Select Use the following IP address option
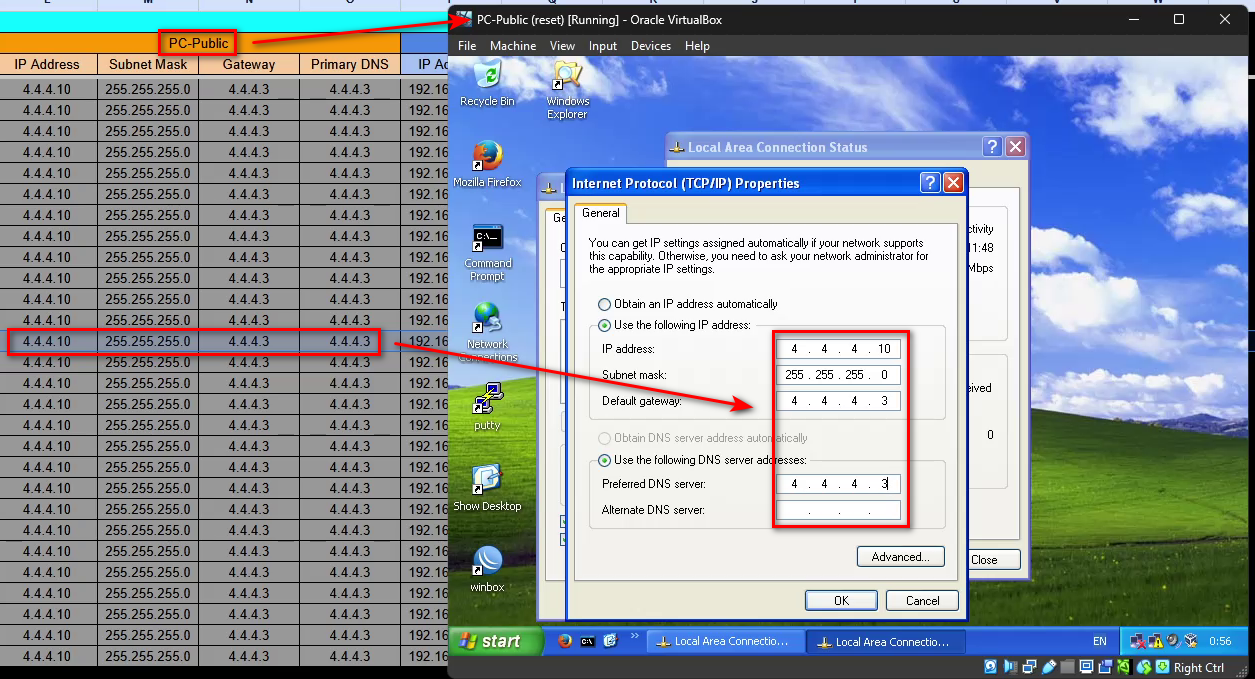Screen dimensions: 1255x679 click(x=674, y=325)
